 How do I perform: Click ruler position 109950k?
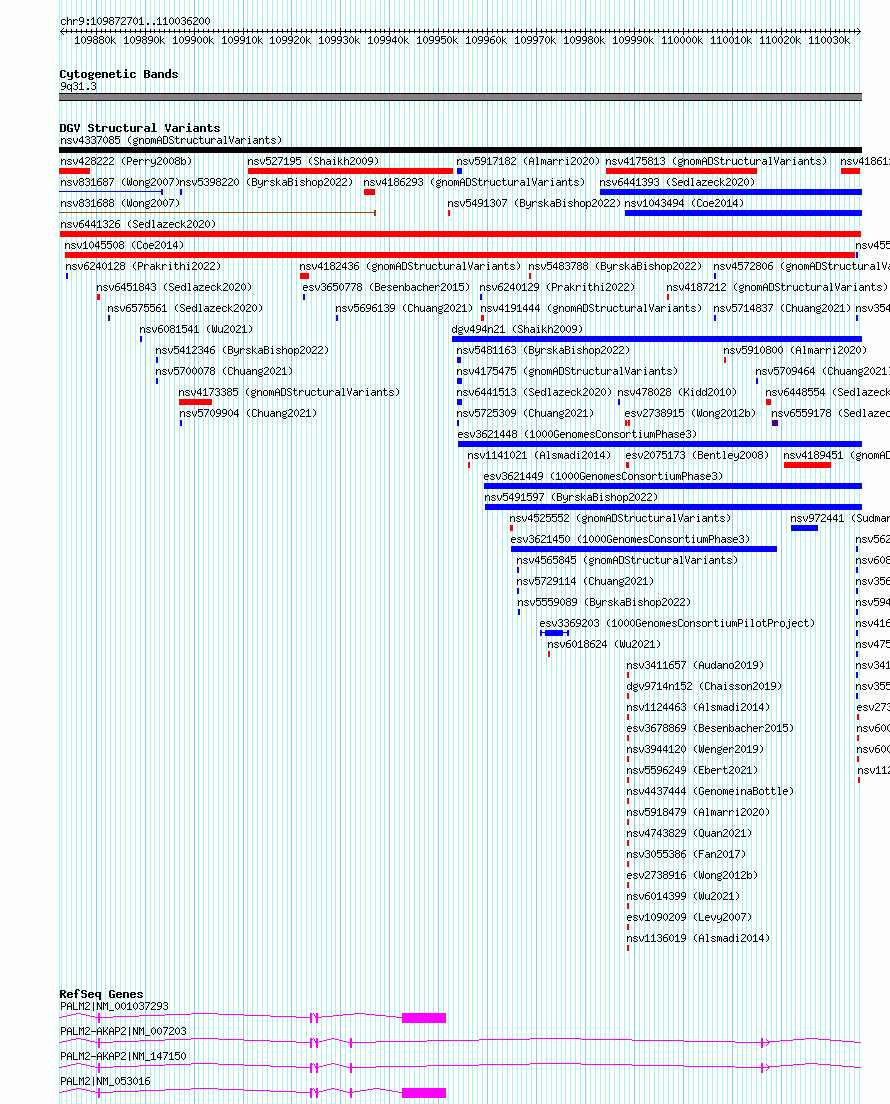(x=437, y=41)
